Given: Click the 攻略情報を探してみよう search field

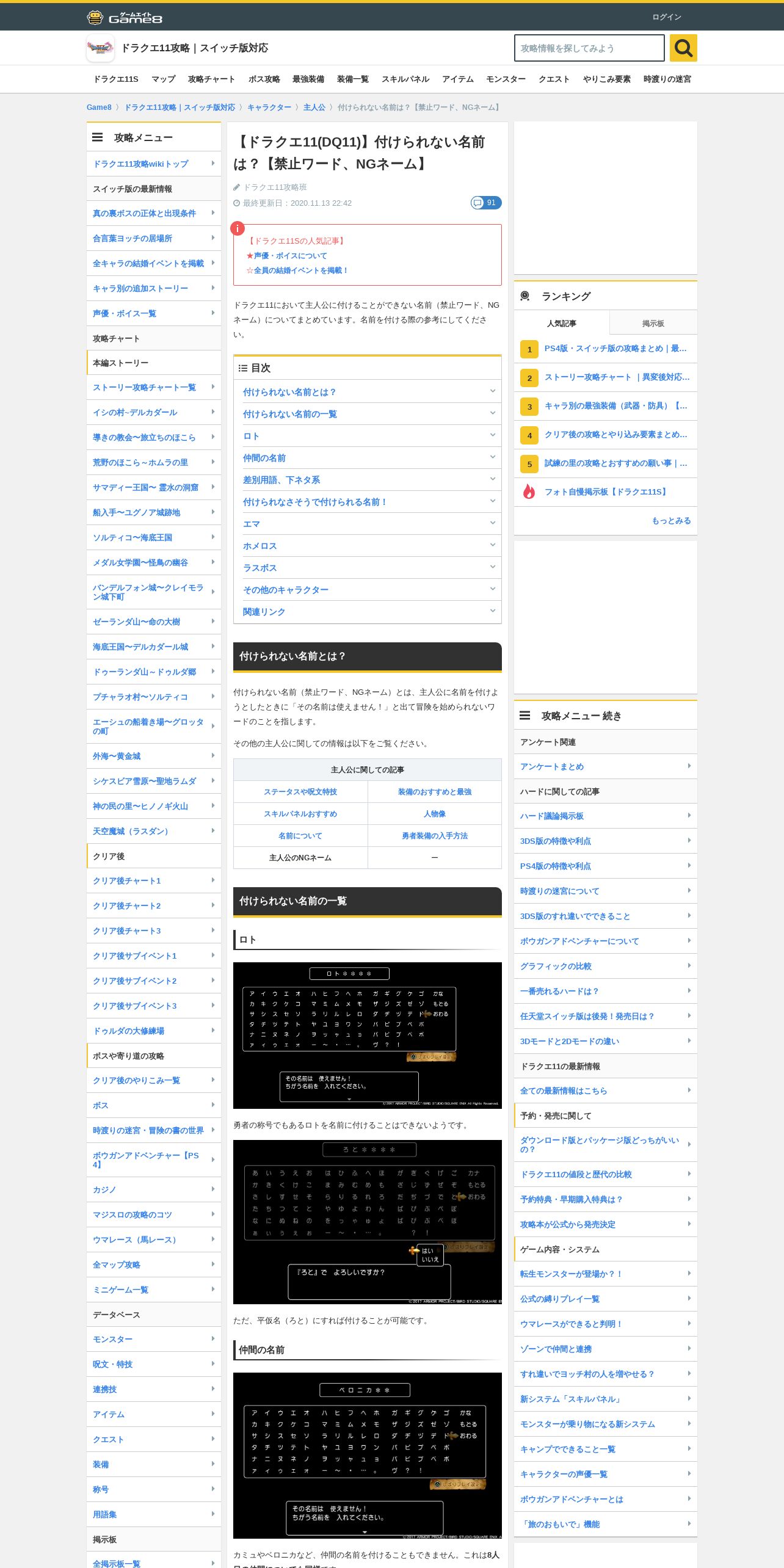Looking at the screenshot, I should click(589, 48).
